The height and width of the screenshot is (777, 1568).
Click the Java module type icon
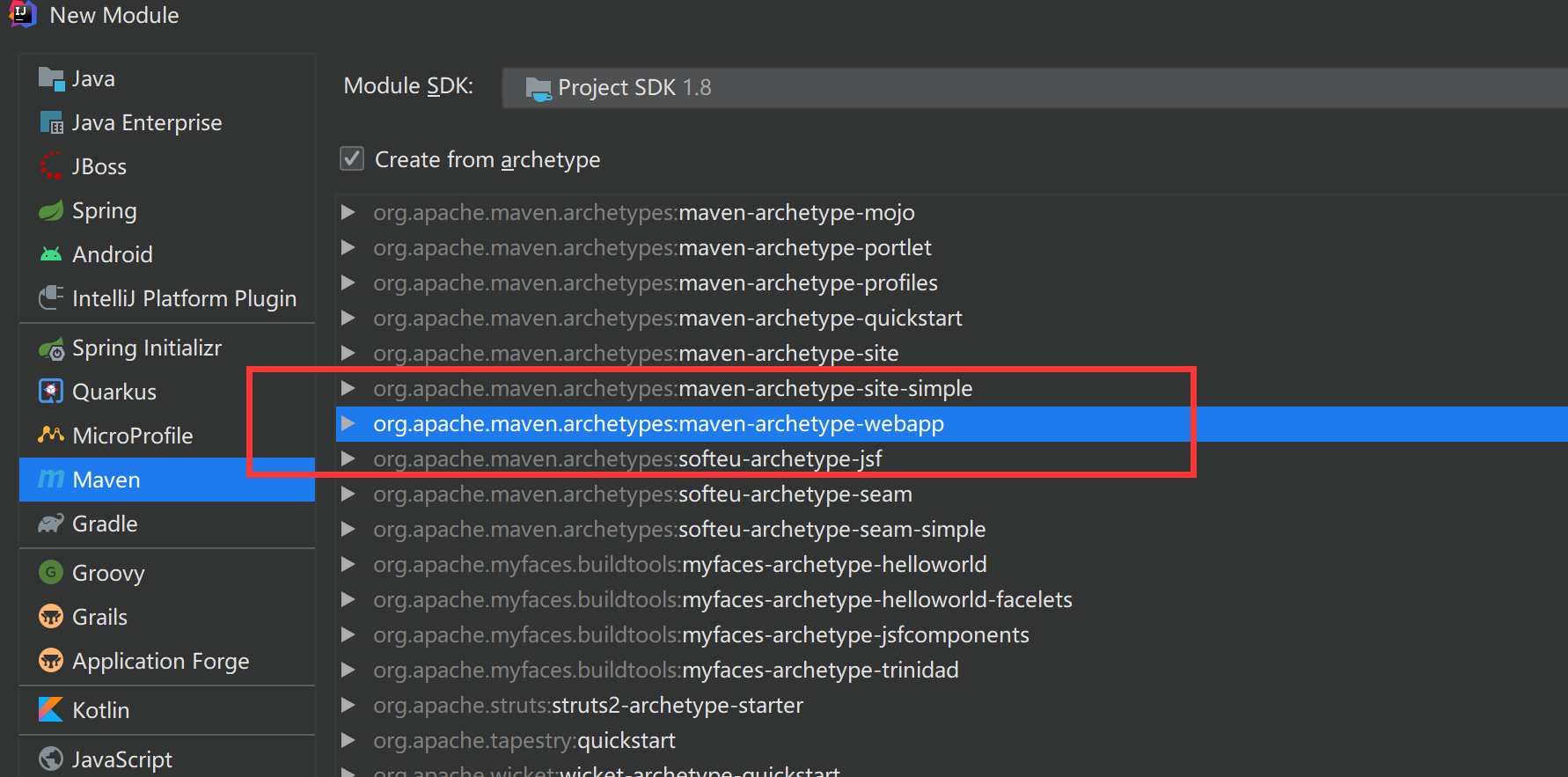51,79
